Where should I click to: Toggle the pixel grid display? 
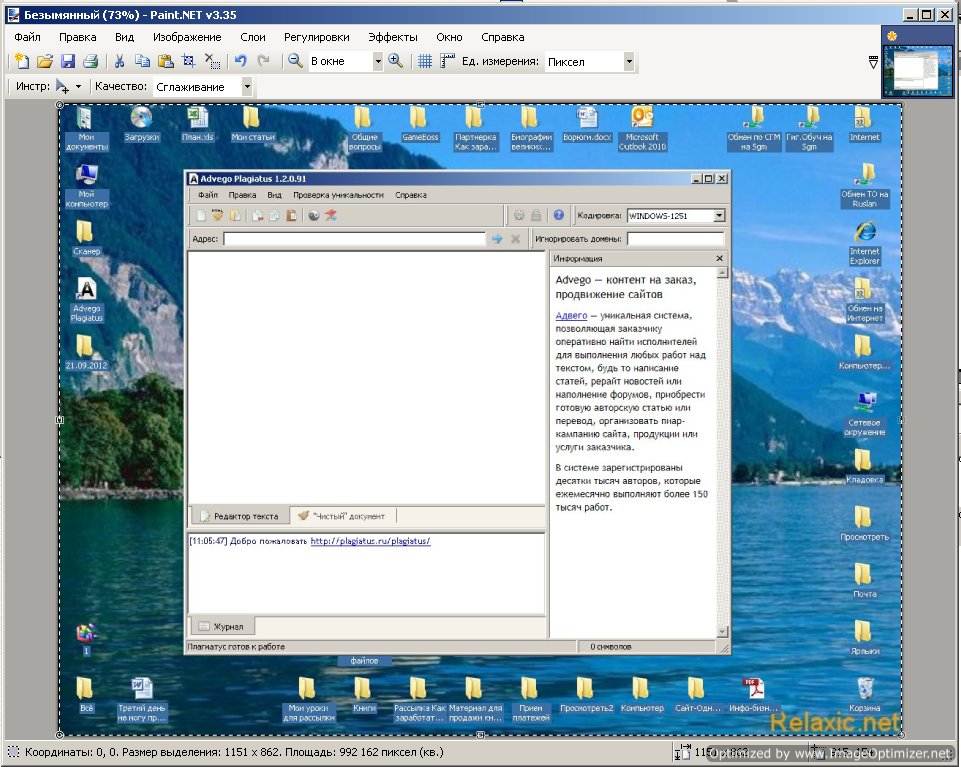pos(425,61)
